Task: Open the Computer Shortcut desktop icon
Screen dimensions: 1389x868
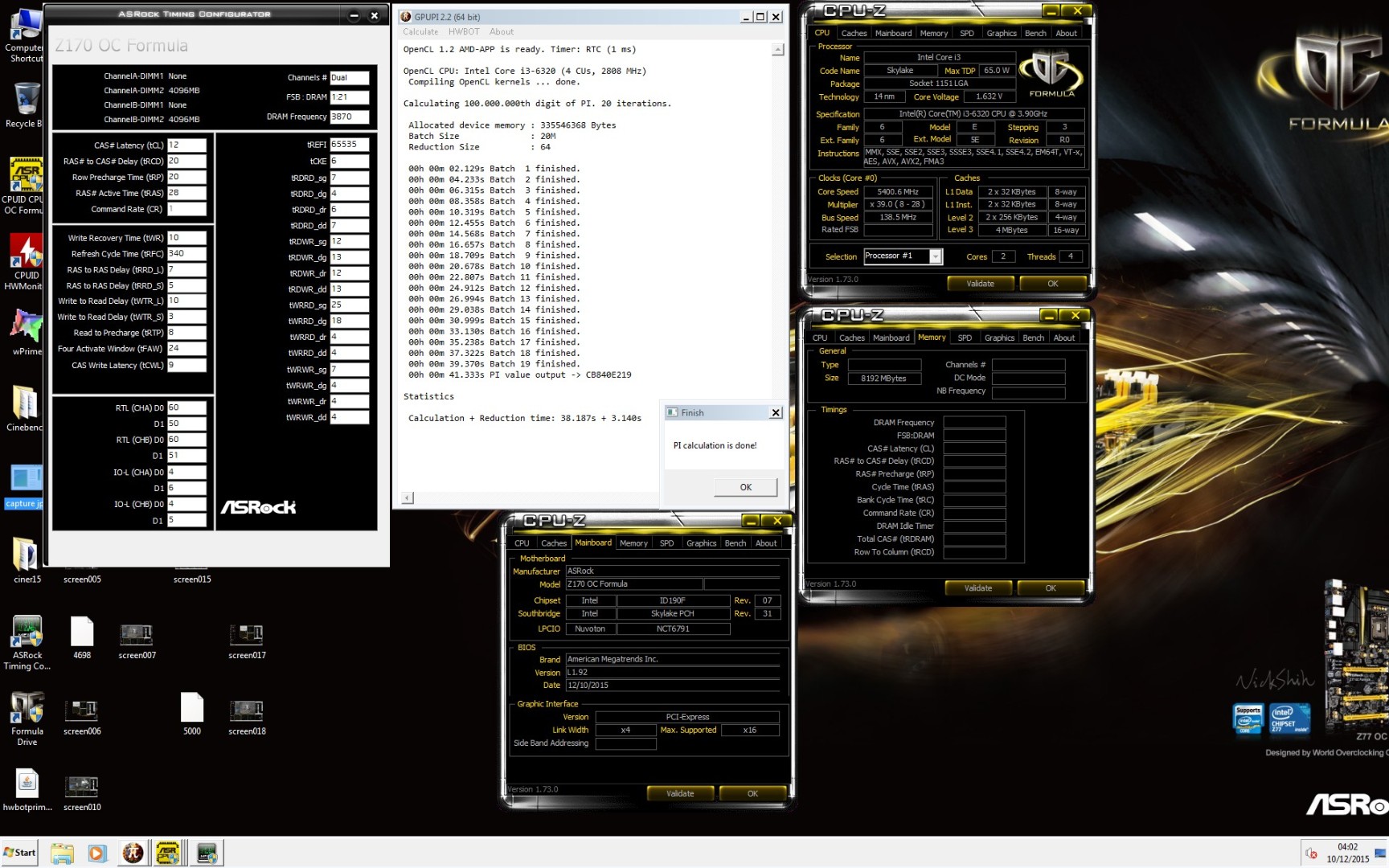Action: (26, 34)
